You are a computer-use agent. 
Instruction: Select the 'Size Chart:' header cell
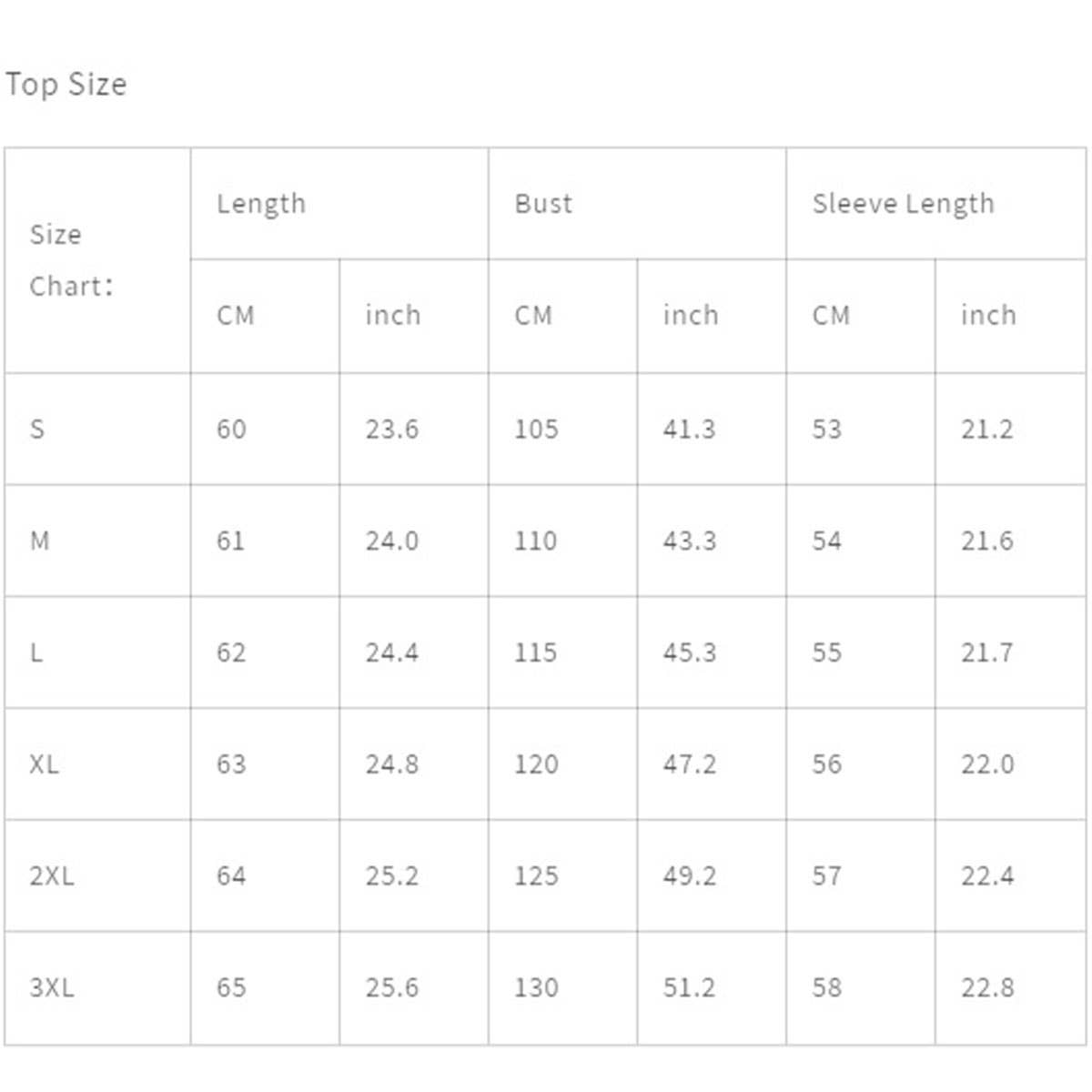[x=71, y=260]
